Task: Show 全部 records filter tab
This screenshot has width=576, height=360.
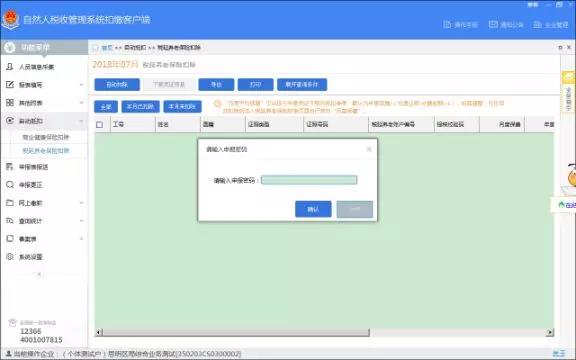Action: 106,107
